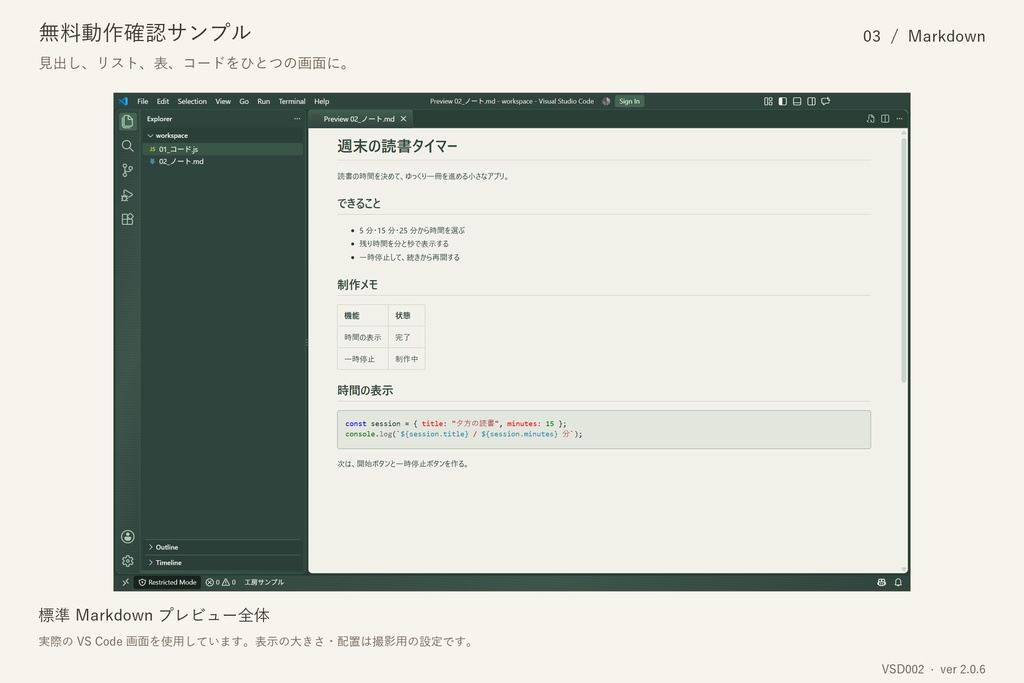Click the table cell 制作中
The width and height of the screenshot is (1024, 683).
[406, 359]
